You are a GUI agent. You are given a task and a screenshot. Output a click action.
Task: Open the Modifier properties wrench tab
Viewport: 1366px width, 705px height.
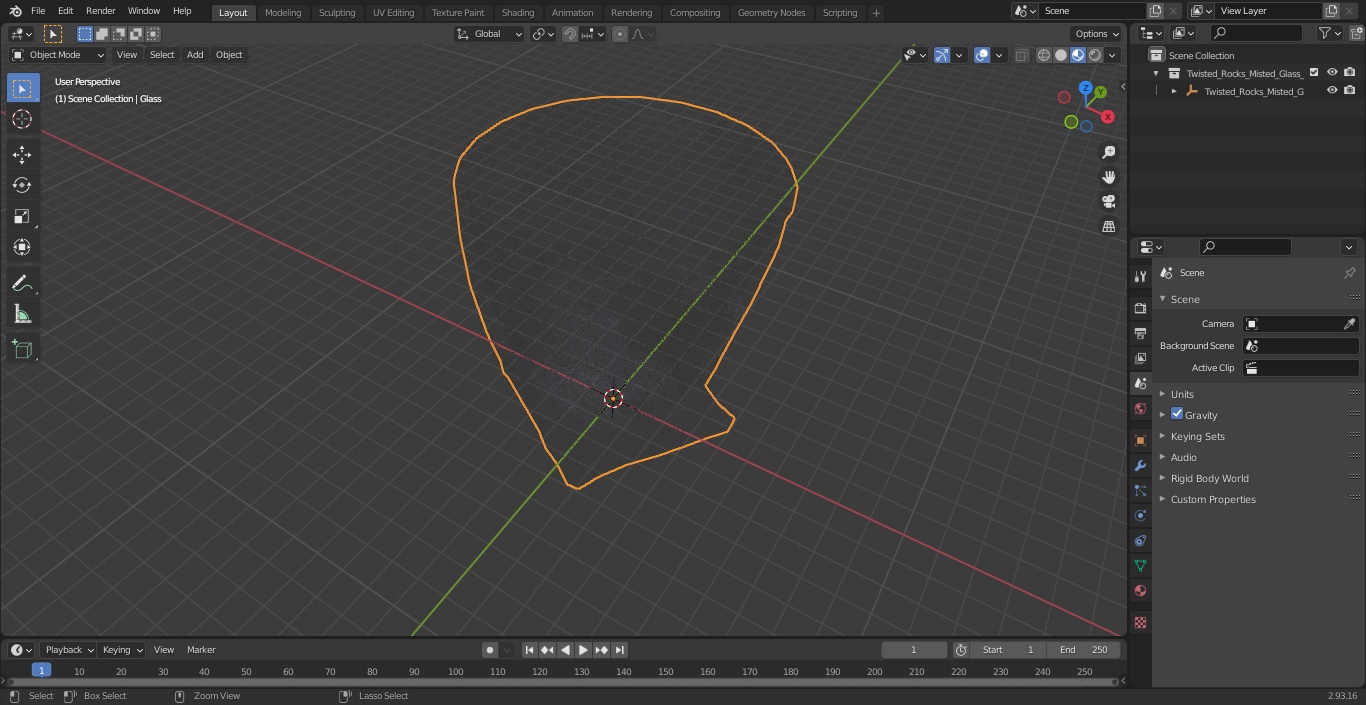[1140, 465]
